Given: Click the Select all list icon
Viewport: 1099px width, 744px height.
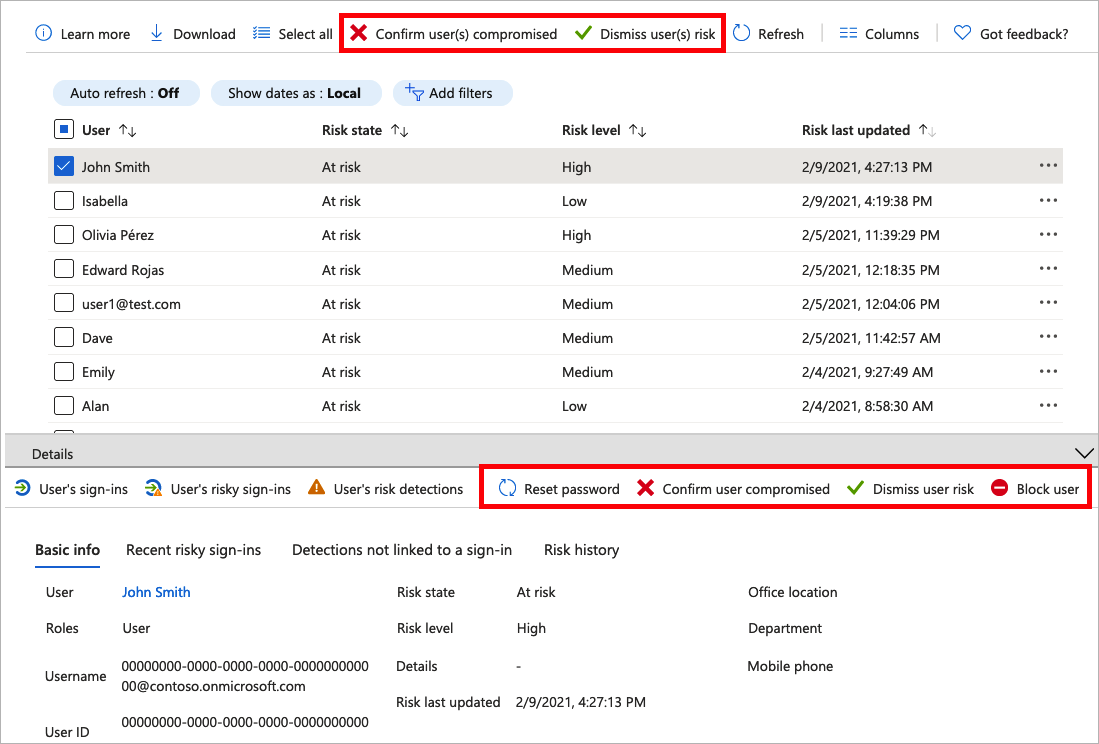Looking at the screenshot, I should (261, 33).
